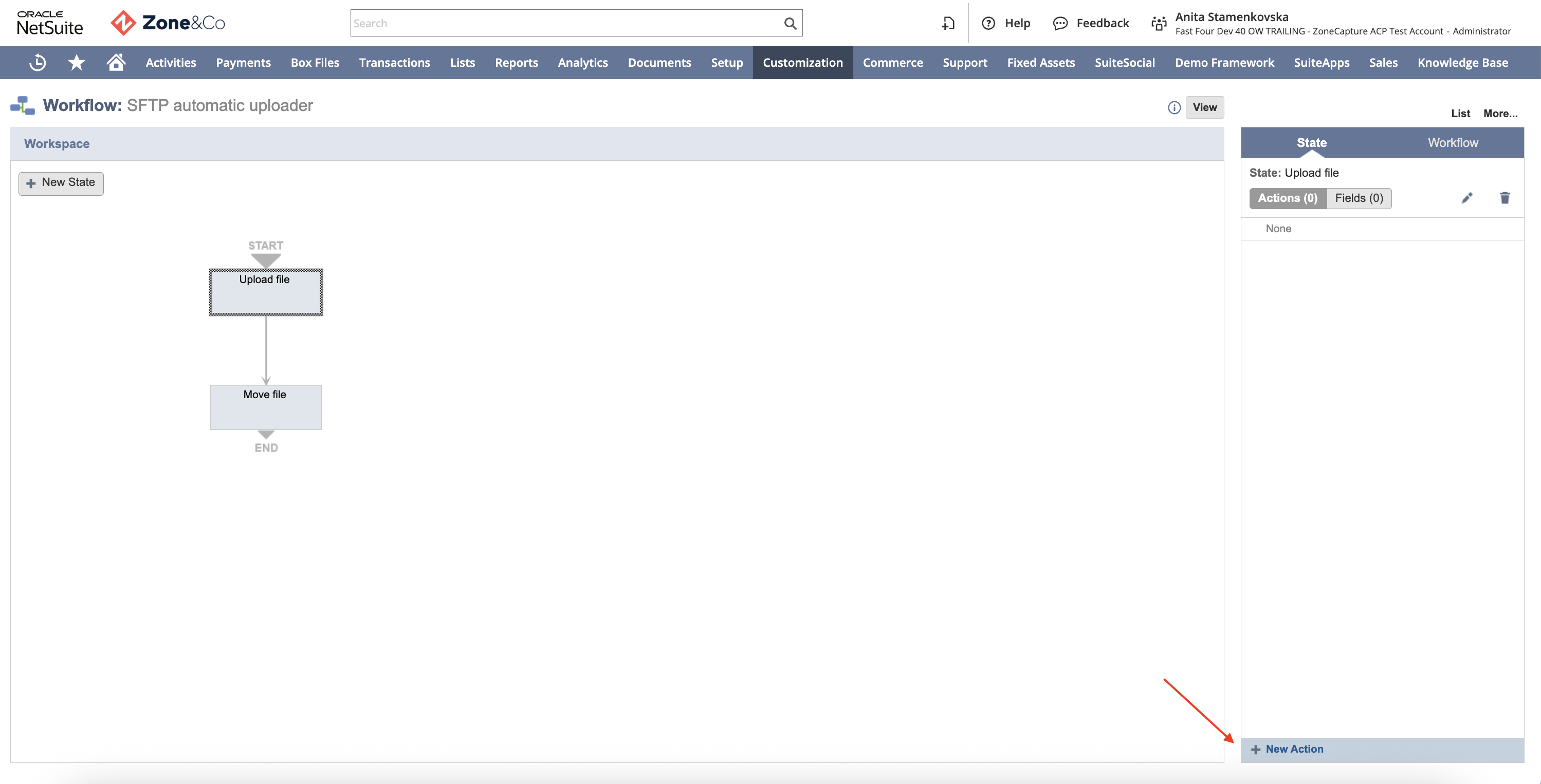1541x784 pixels.
Task: Go to the Home house icon
Action: [x=116, y=62]
